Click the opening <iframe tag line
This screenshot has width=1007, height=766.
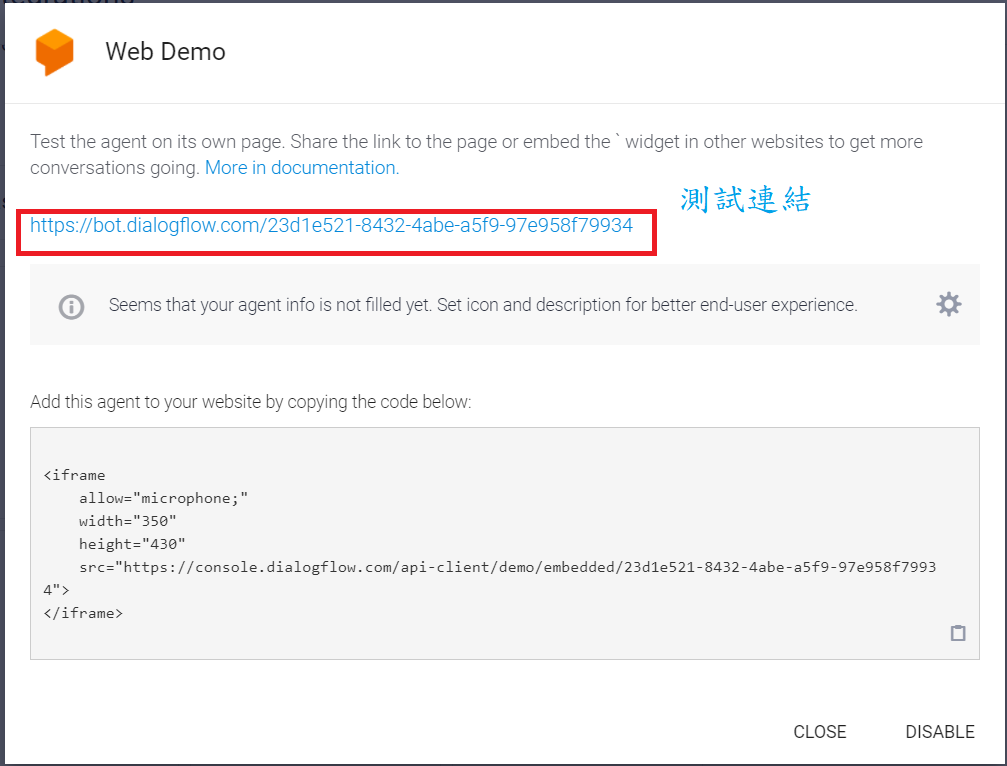74,476
